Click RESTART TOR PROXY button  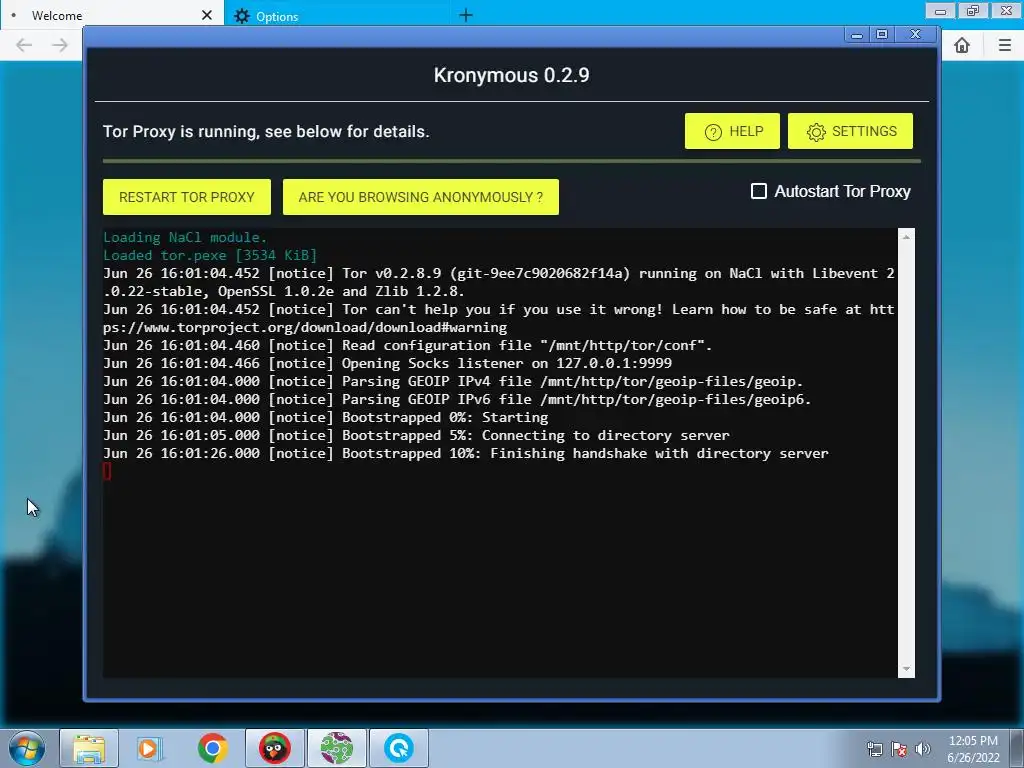[187, 197]
